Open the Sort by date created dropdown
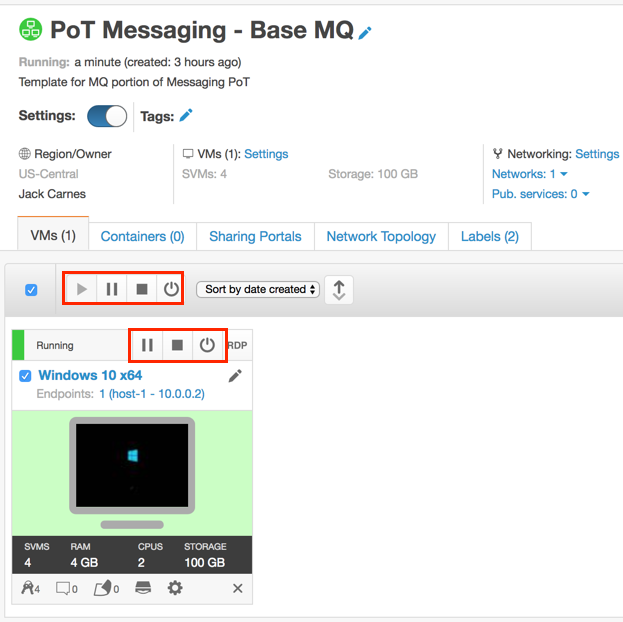 coord(258,289)
